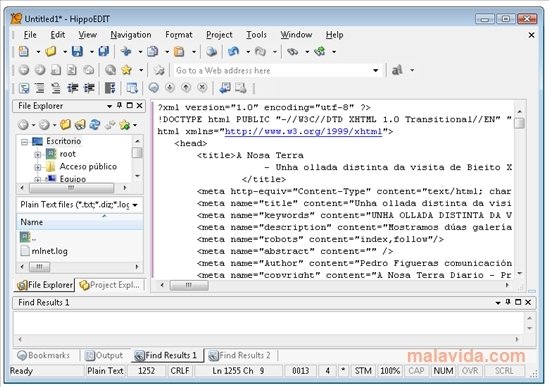549x387 pixels.
Task: Open the web address dropdown
Action: tap(375, 70)
